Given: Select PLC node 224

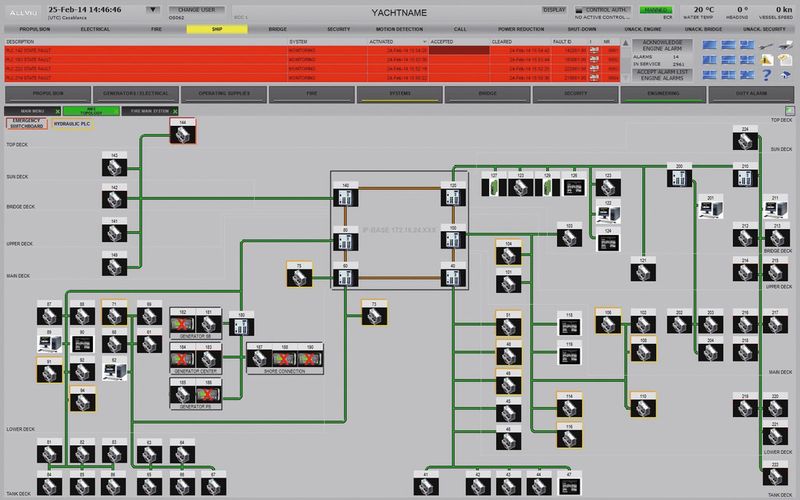Looking at the screenshot, I should 745,138.
